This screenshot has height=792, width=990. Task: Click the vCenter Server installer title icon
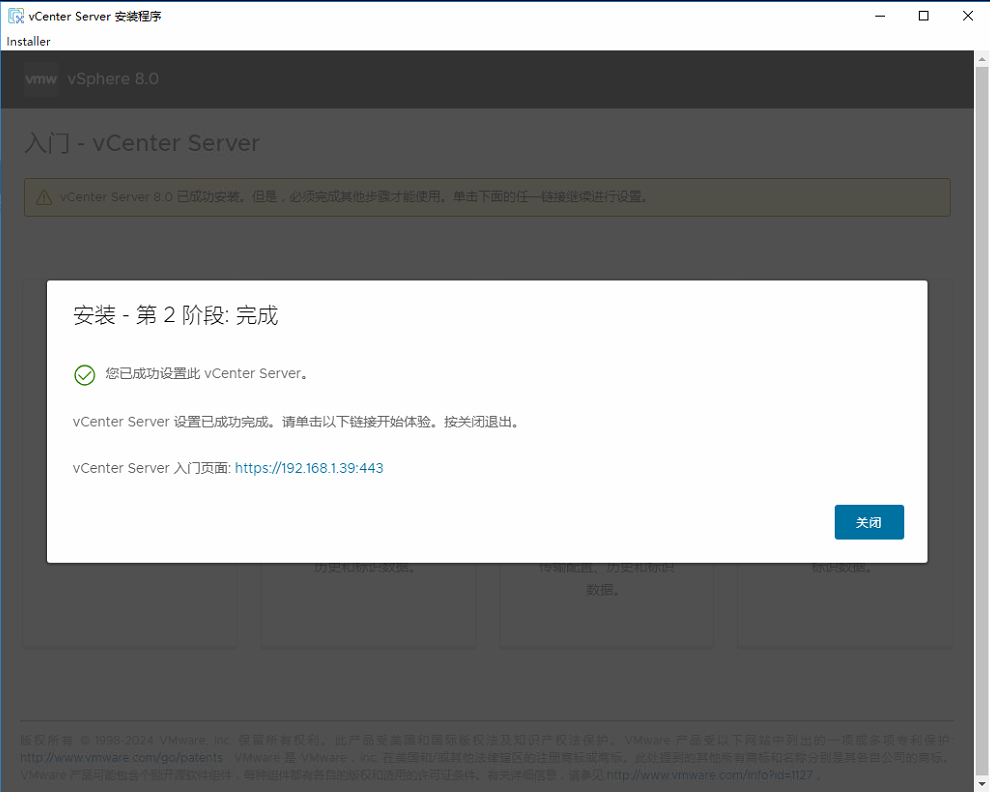point(16,16)
